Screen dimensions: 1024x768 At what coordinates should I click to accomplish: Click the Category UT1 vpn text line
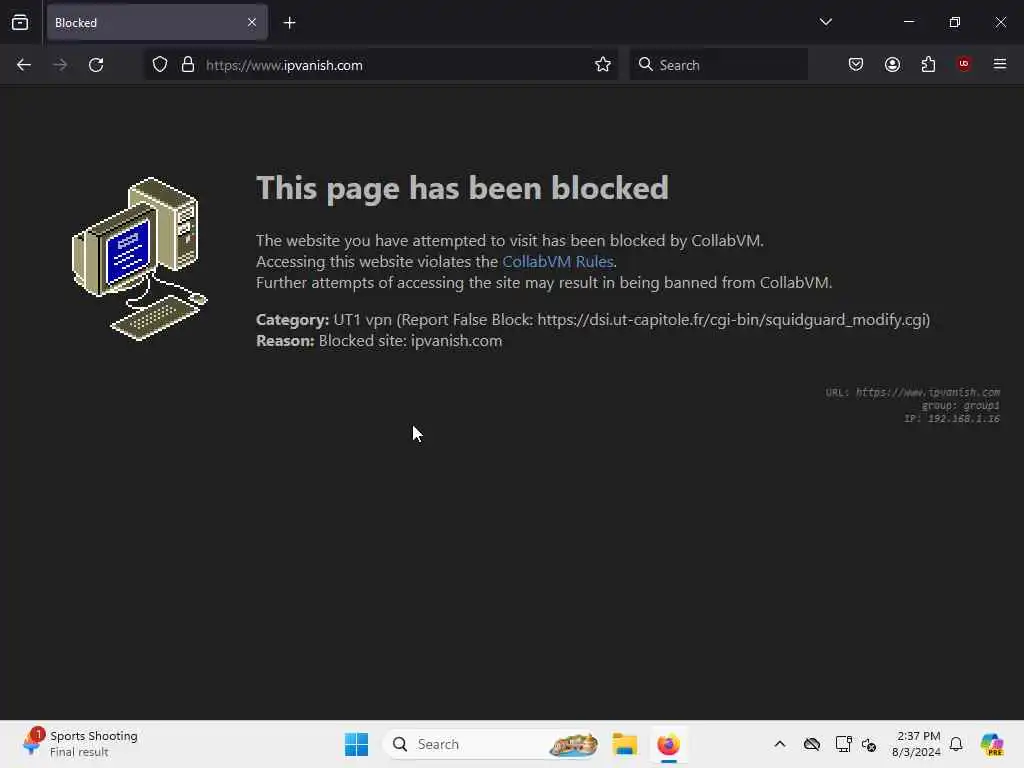click(x=593, y=319)
